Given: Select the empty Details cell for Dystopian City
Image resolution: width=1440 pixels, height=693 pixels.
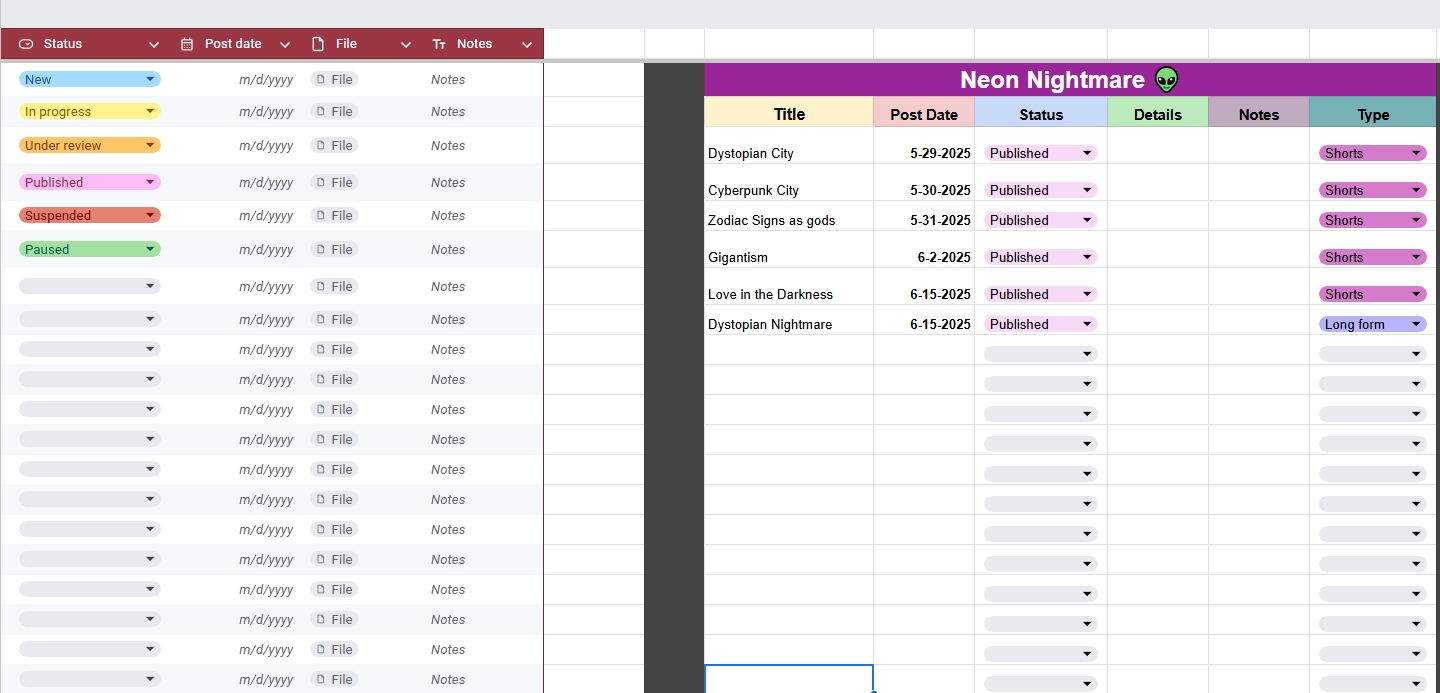Looking at the screenshot, I should coord(1158,146).
